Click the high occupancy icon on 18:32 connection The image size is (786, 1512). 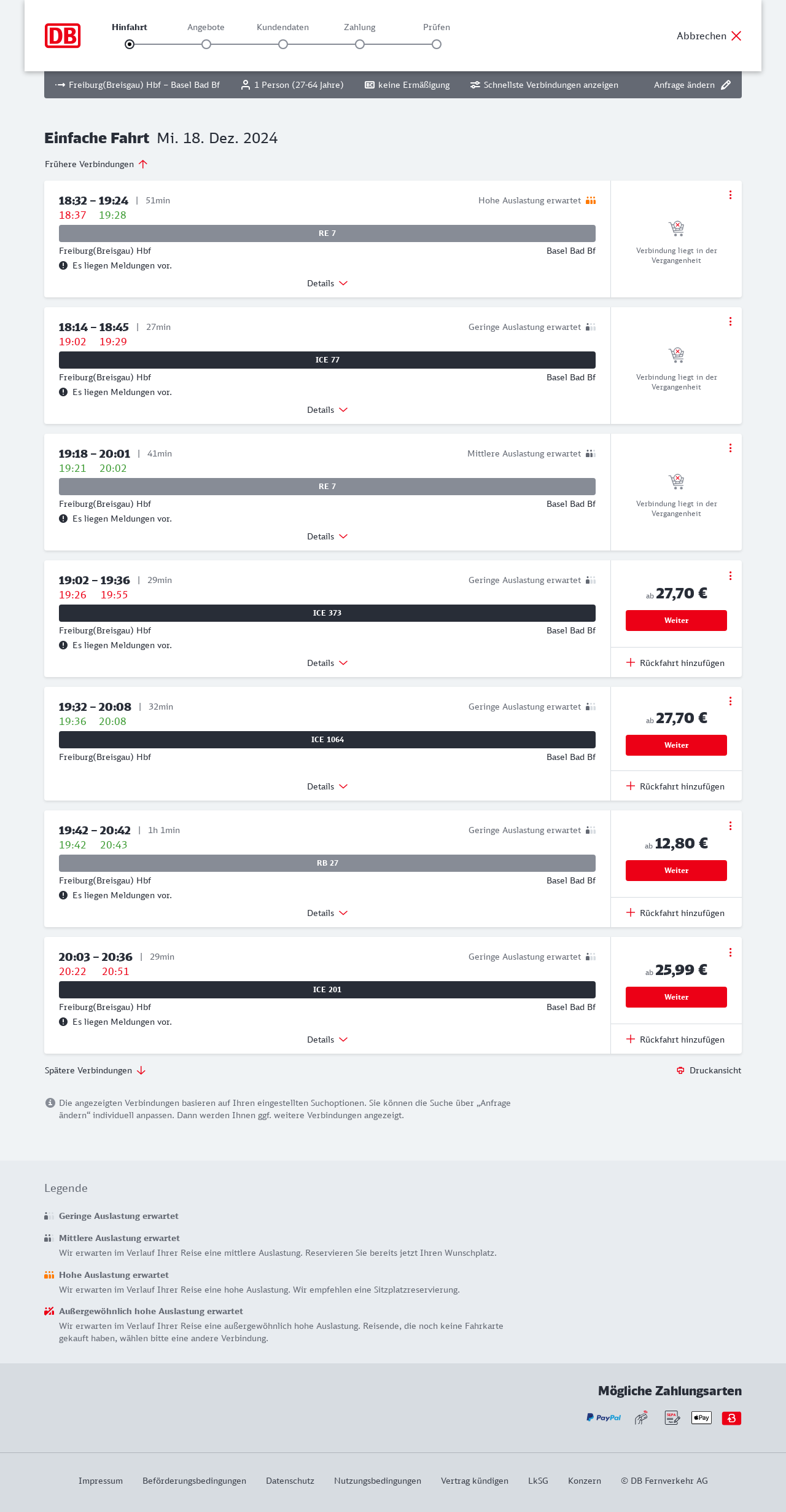pos(591,200)
